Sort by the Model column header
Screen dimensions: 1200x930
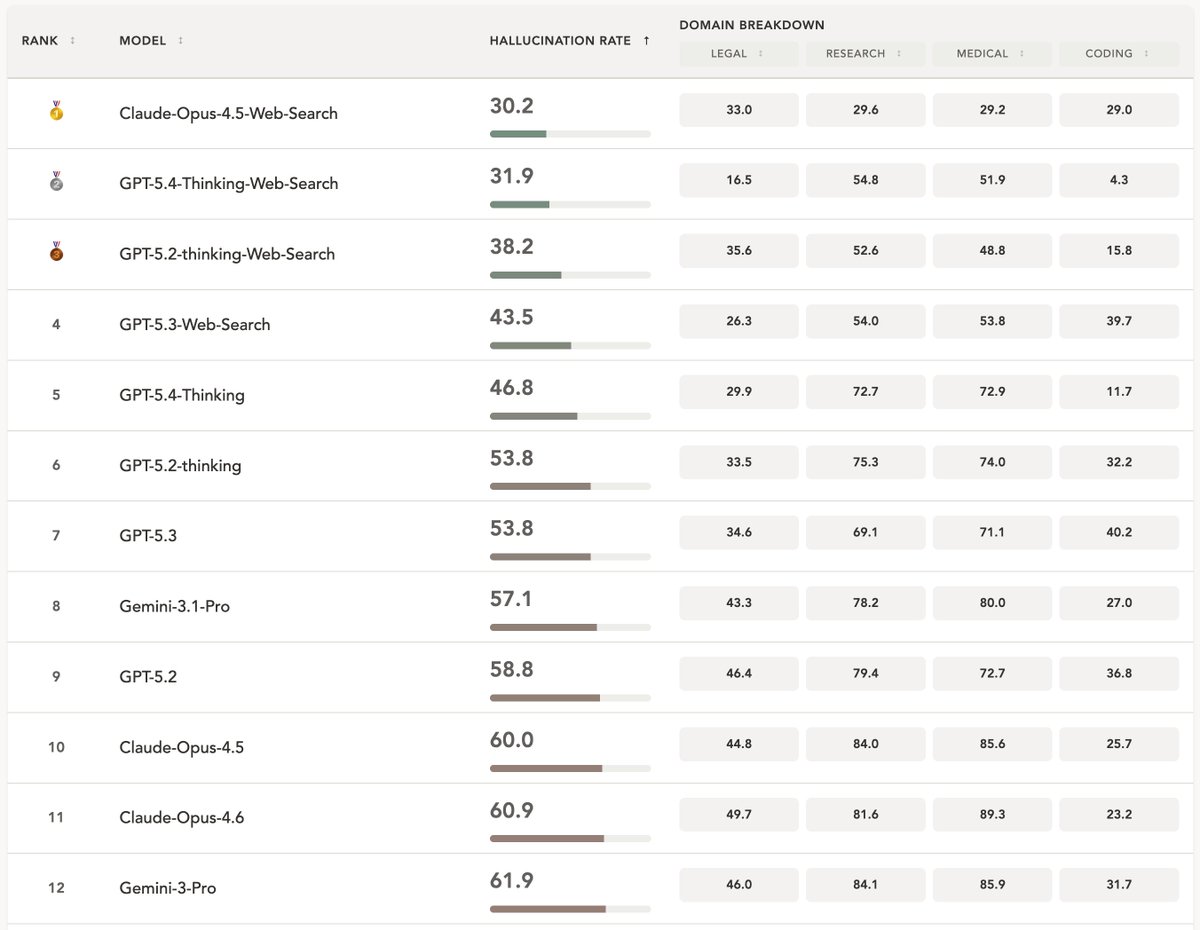(x=151, y=41)
